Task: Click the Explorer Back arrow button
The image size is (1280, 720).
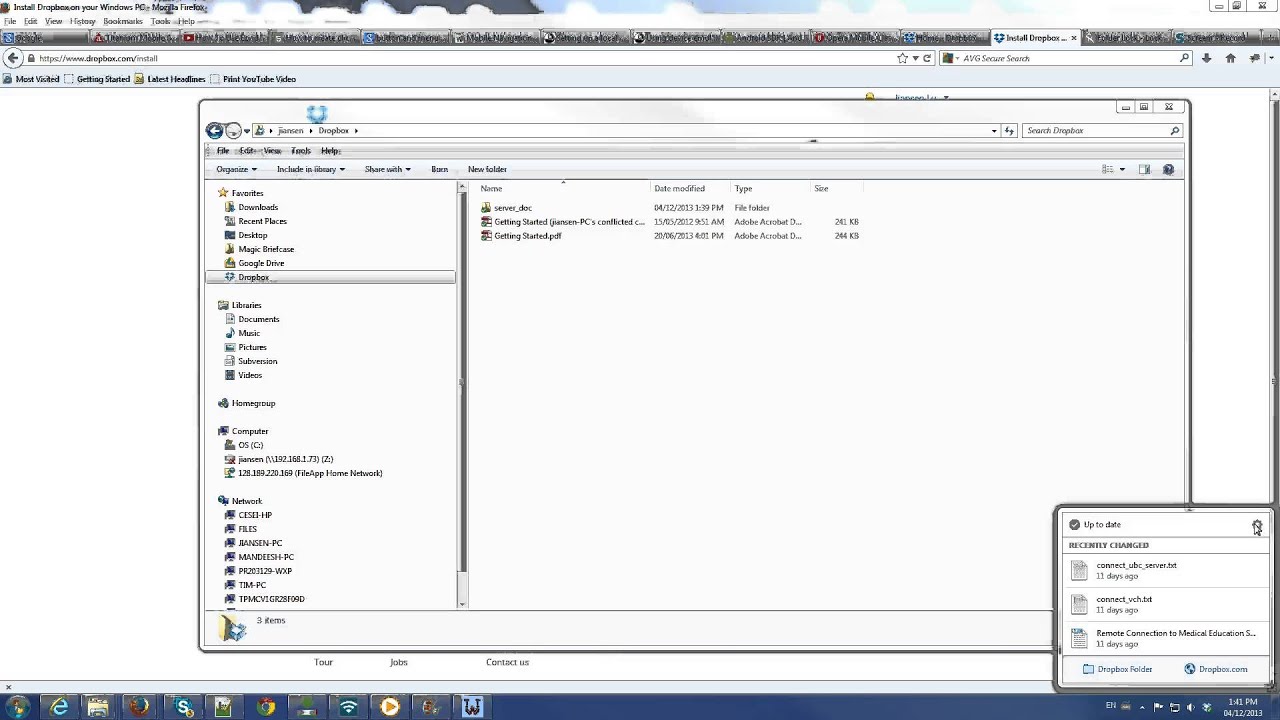Action: click(x=214, y=131)
